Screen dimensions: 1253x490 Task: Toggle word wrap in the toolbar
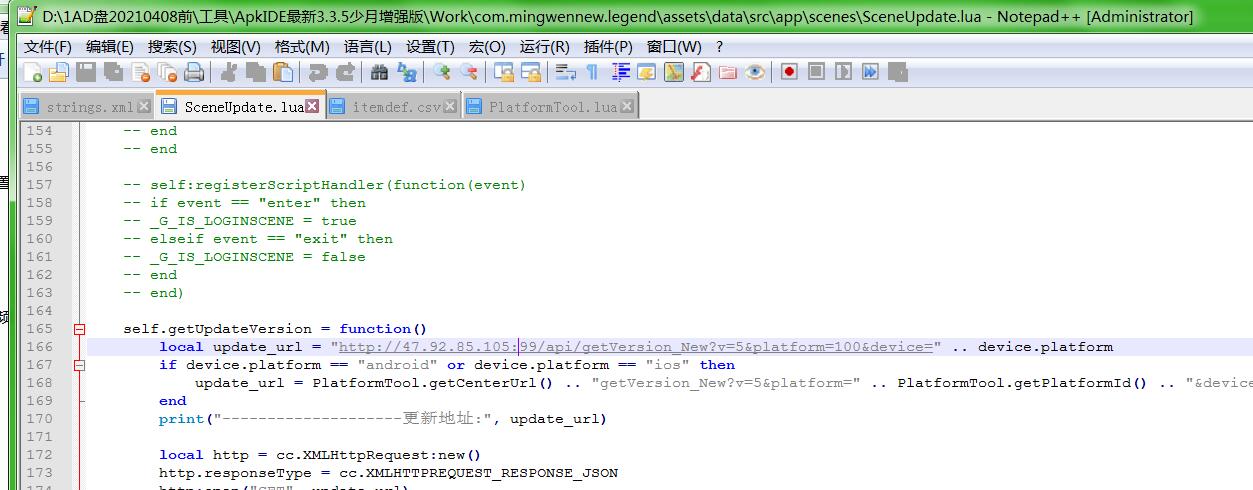pyautogui.click(x=566, y=72)
